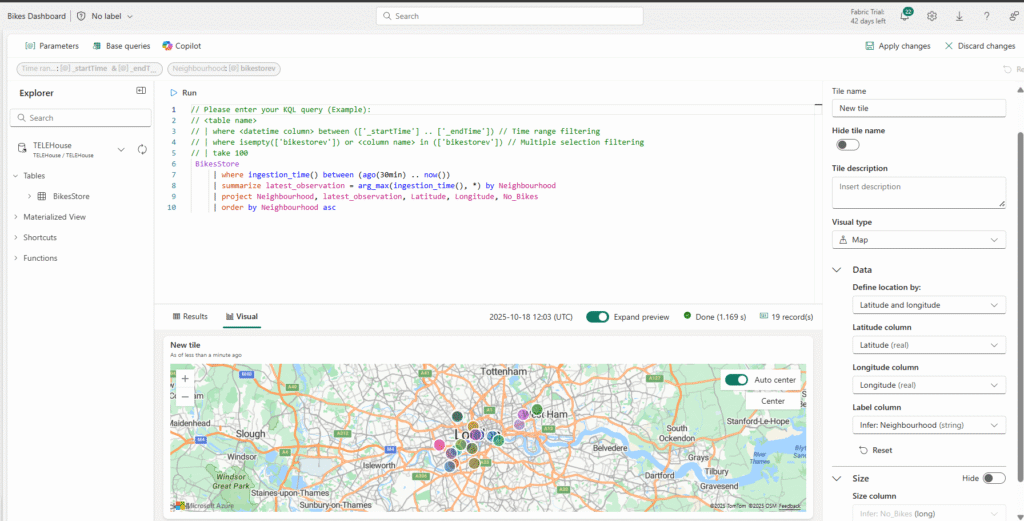Open the Latitude column dropdown
Viewport: 1024px width, 521px height.
(x=928, y=345)
